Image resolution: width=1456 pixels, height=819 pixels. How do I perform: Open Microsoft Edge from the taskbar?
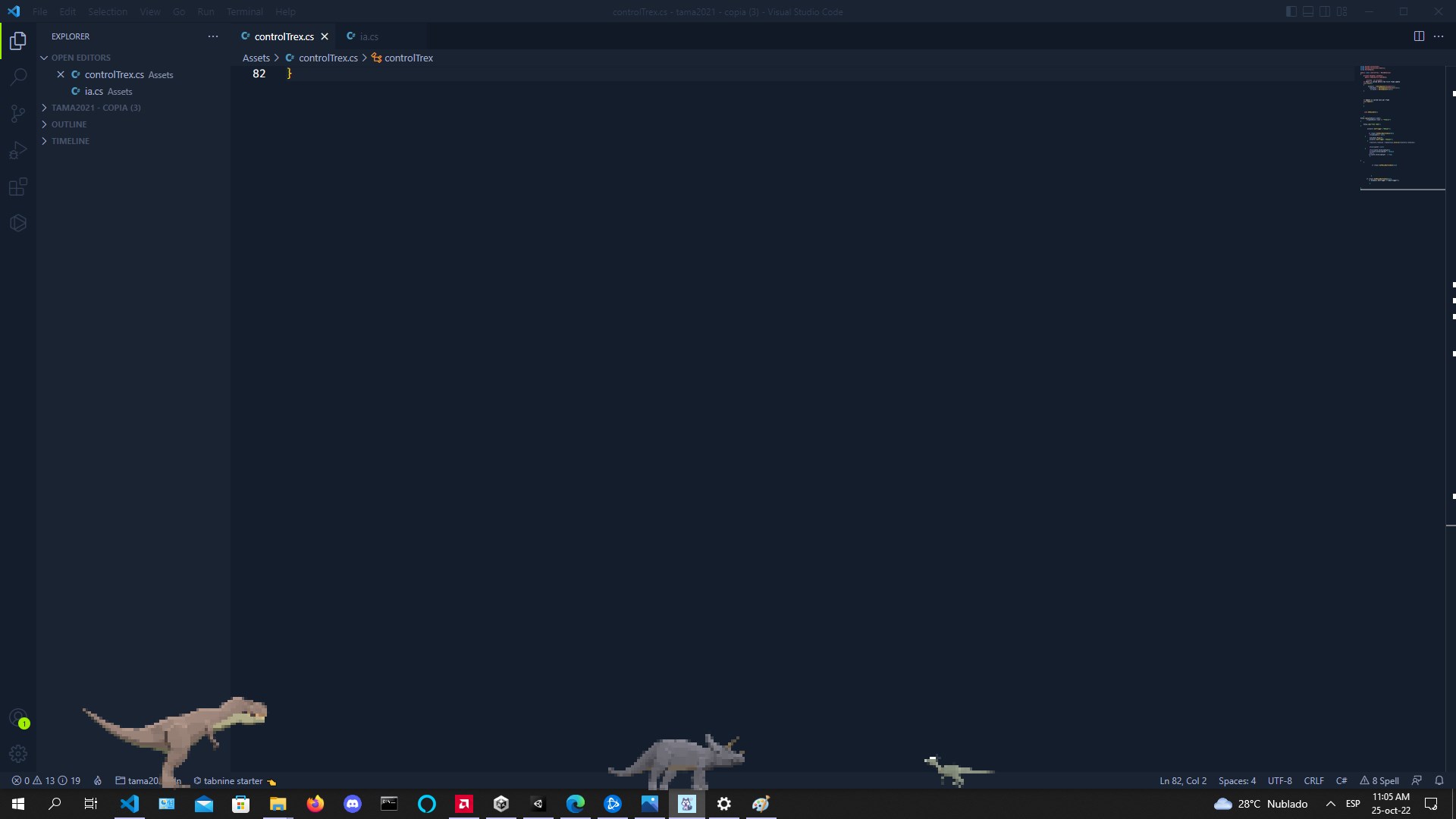click(x=576, y=804)
